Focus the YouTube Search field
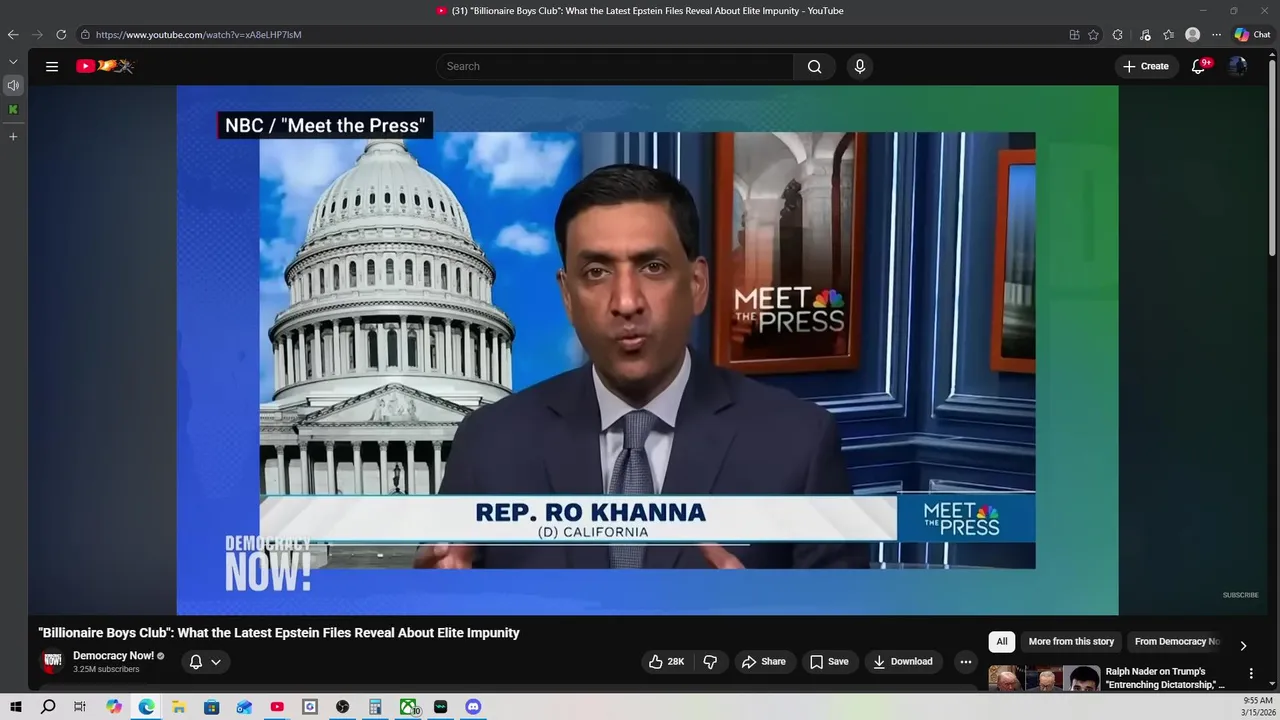 [x=615, y=66]
